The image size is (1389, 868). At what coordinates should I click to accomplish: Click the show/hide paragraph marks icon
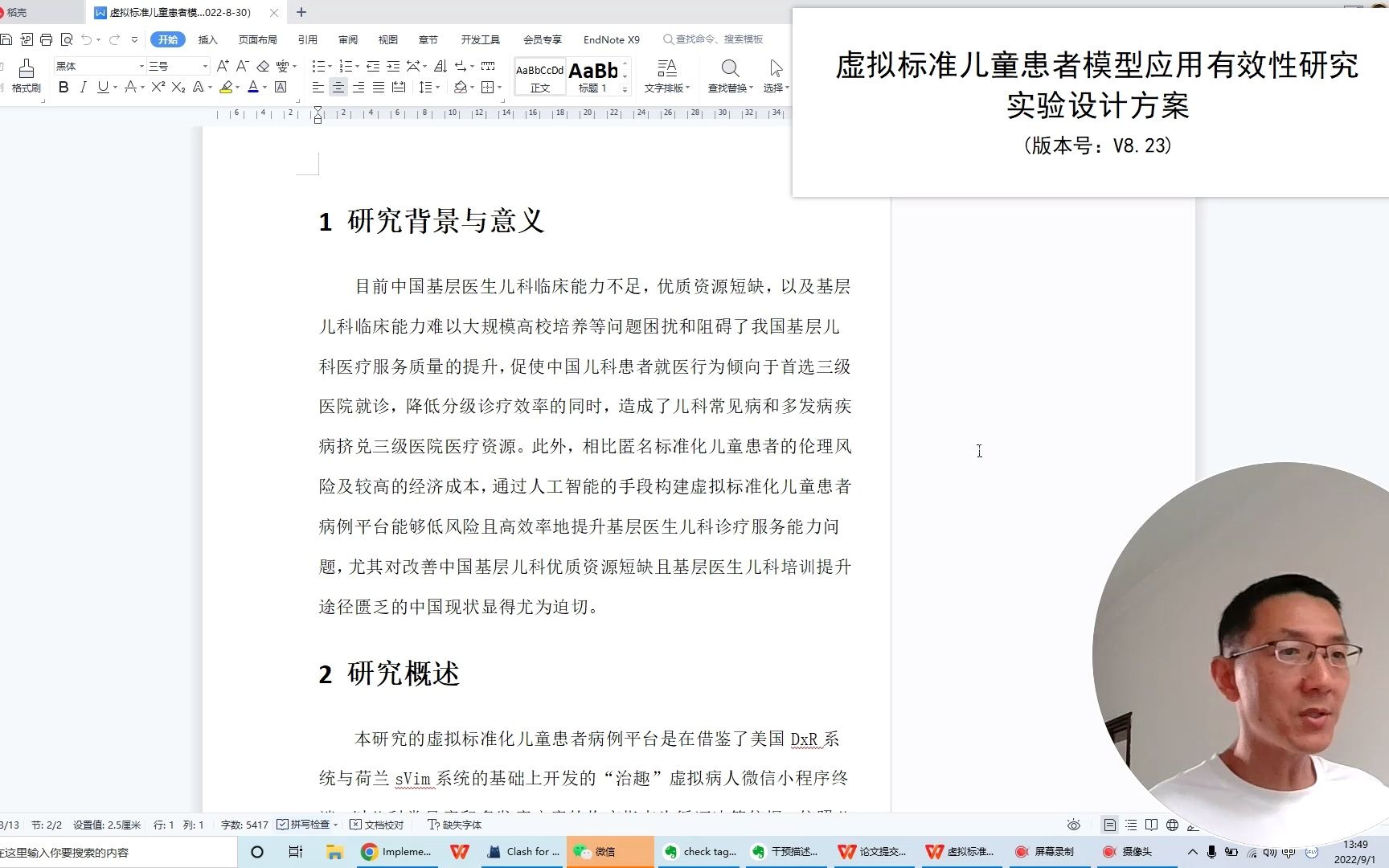461,66
